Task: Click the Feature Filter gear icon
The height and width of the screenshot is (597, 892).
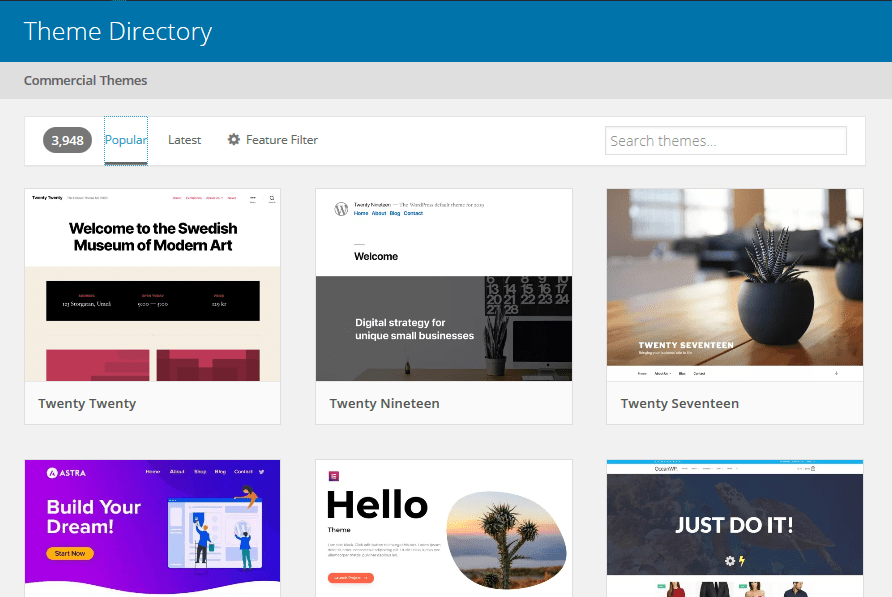Action: (x=234, y=139)
